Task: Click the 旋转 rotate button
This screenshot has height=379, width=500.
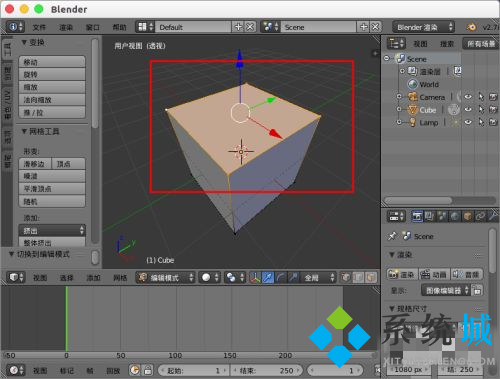Action: pos(52,74)
